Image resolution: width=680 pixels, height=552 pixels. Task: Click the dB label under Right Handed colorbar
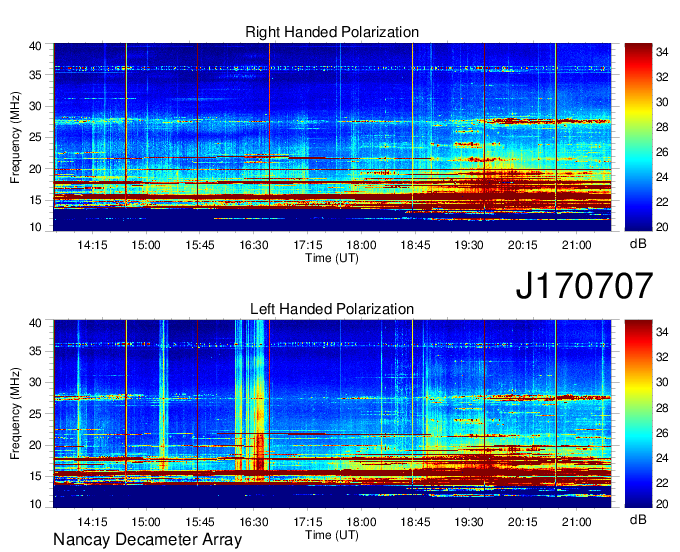point(638,244)
